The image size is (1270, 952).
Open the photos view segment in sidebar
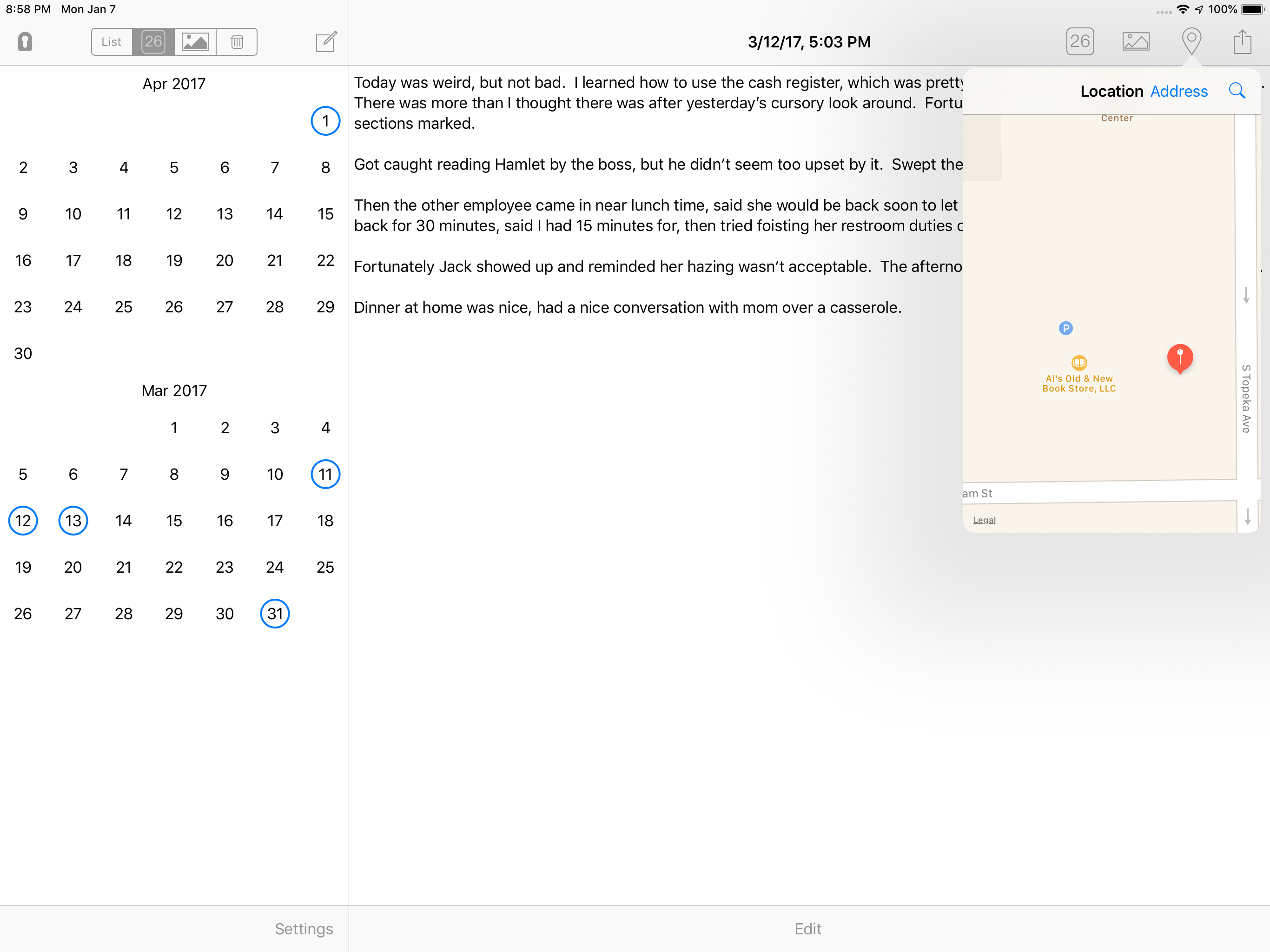[195, 41]
